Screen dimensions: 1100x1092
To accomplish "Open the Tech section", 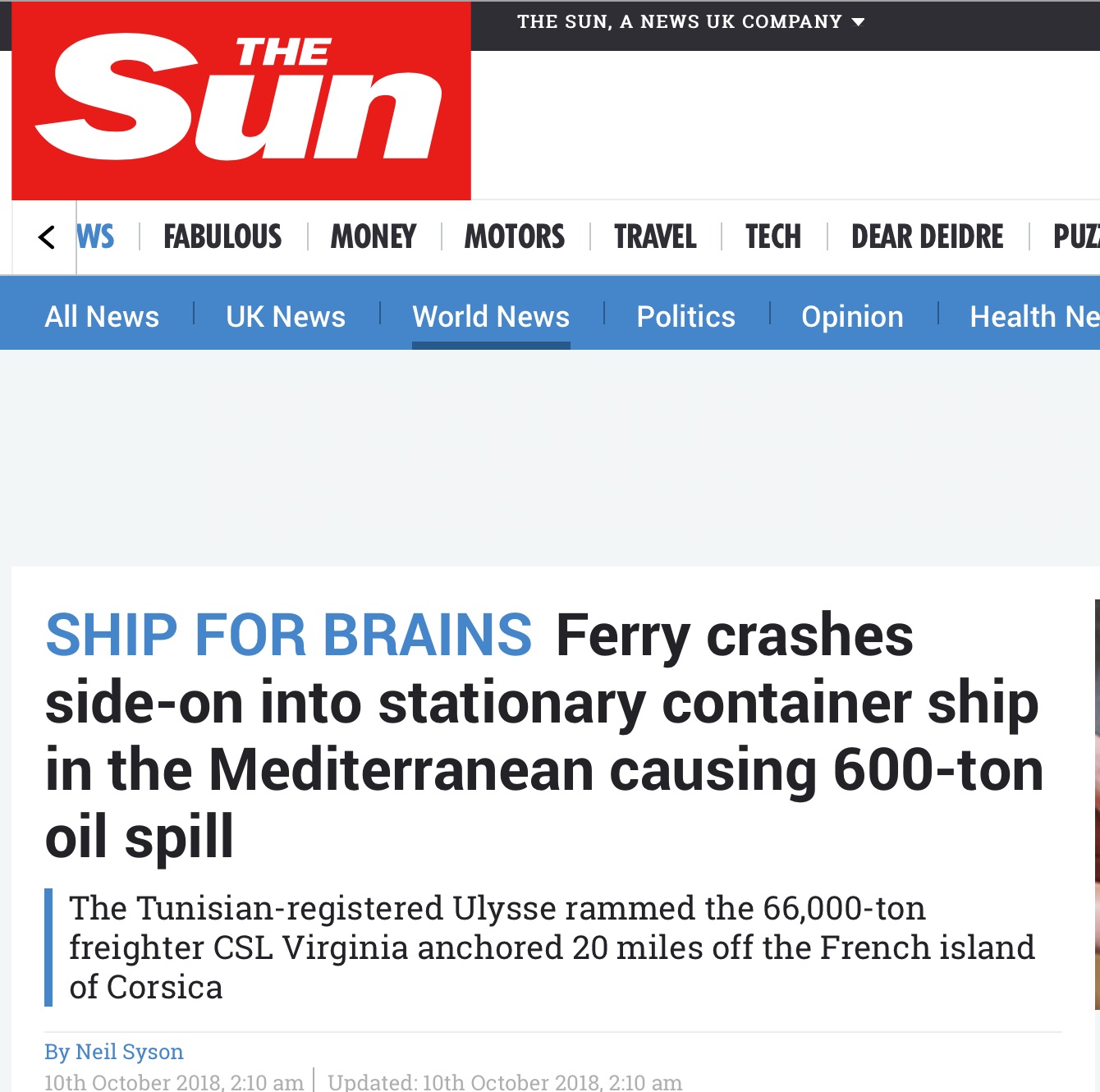I will pos(772,237).
